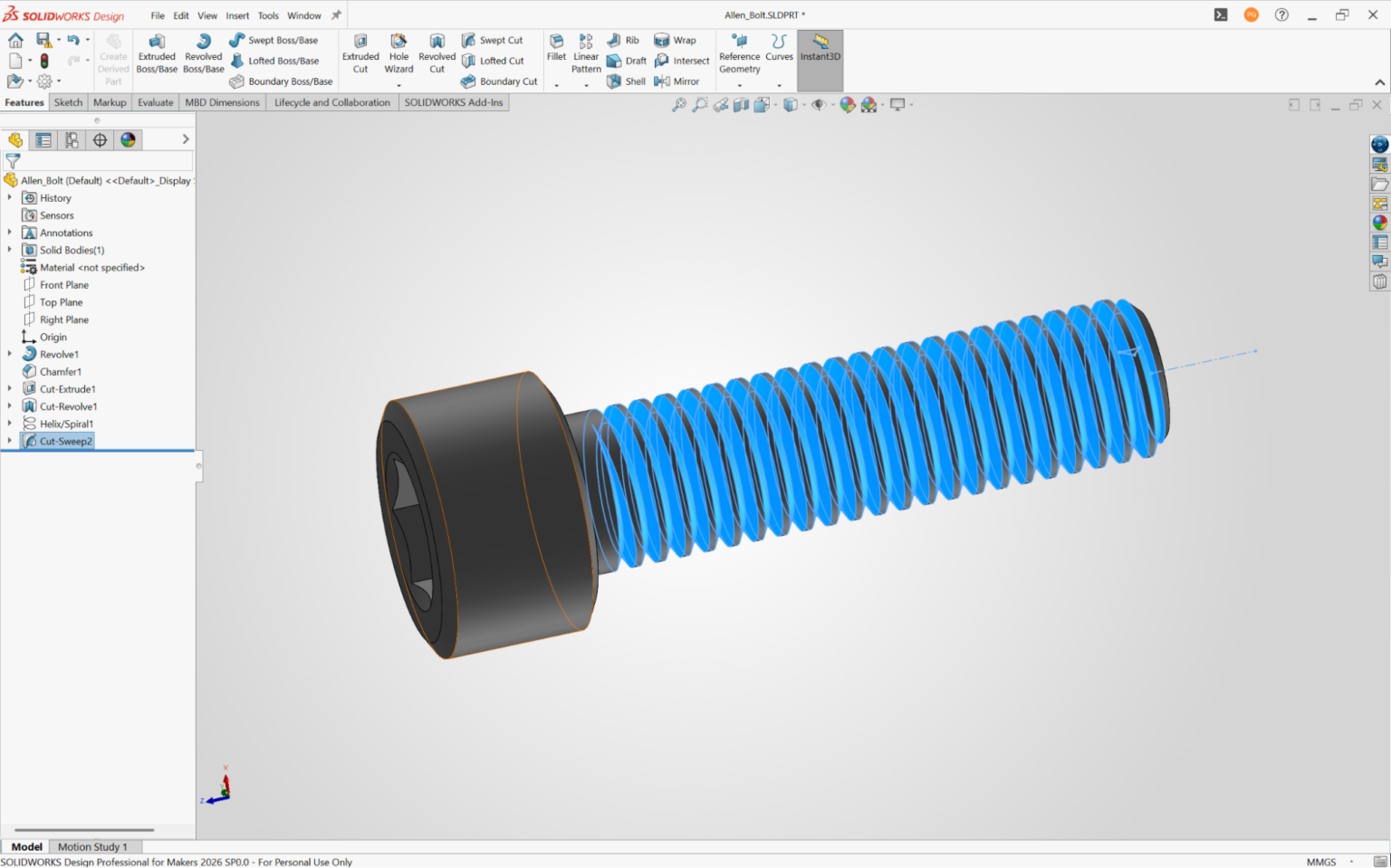The image size is (1391, 868).
Task: Expand the Cut-Sweep2 feature
Action: click(x=10, y=441)
